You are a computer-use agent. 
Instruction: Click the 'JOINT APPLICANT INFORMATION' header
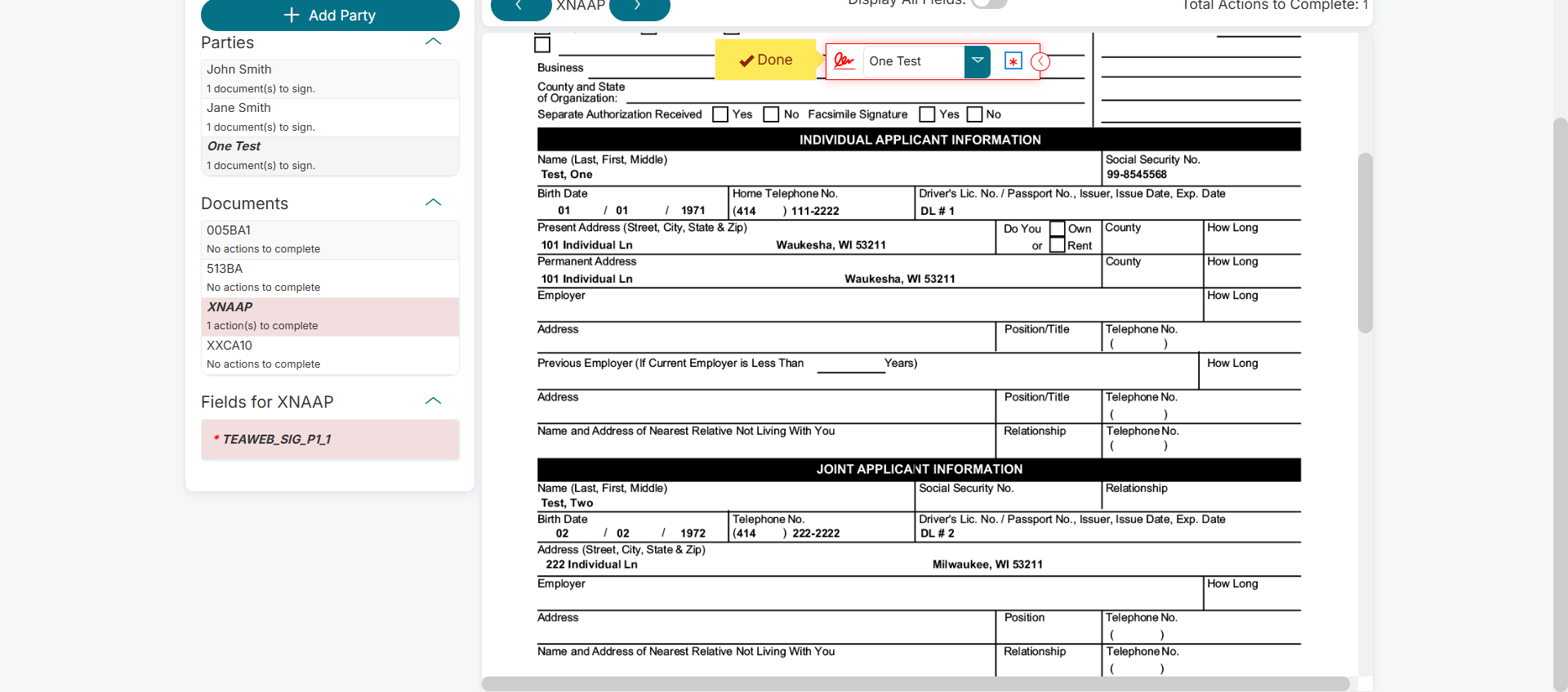pos(920,469)
